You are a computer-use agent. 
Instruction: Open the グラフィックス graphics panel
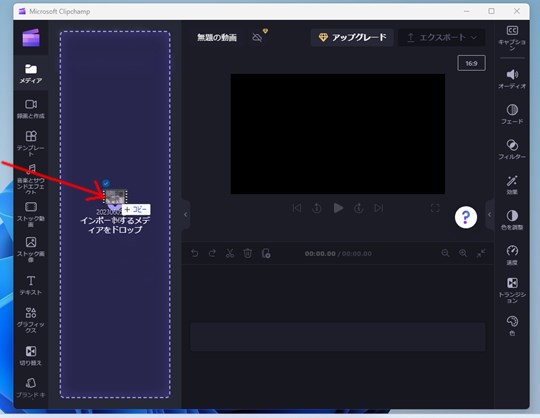pyautogui.click(x=31, y=320)
